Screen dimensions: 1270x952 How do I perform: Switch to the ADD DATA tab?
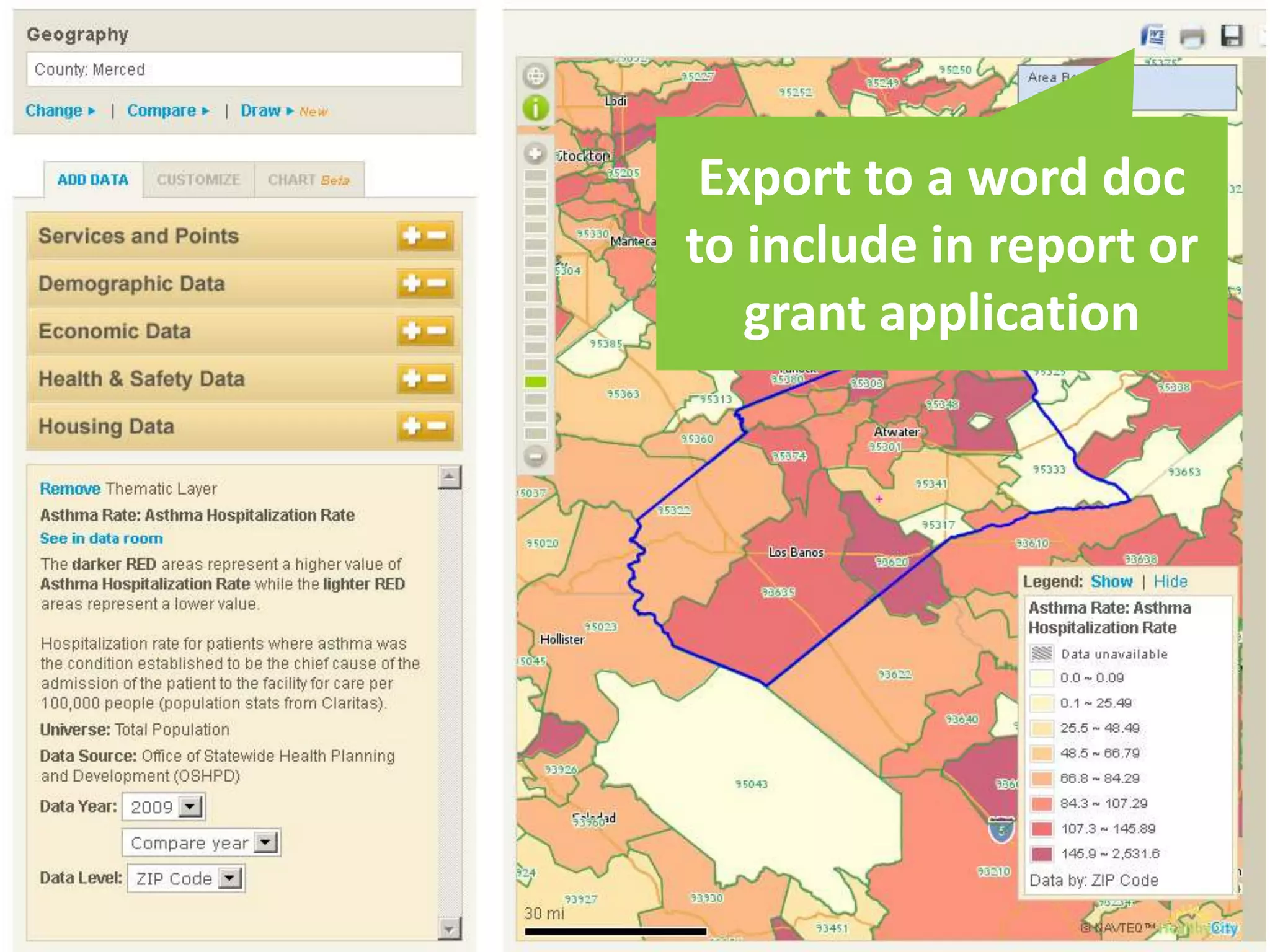pos(93,180)
